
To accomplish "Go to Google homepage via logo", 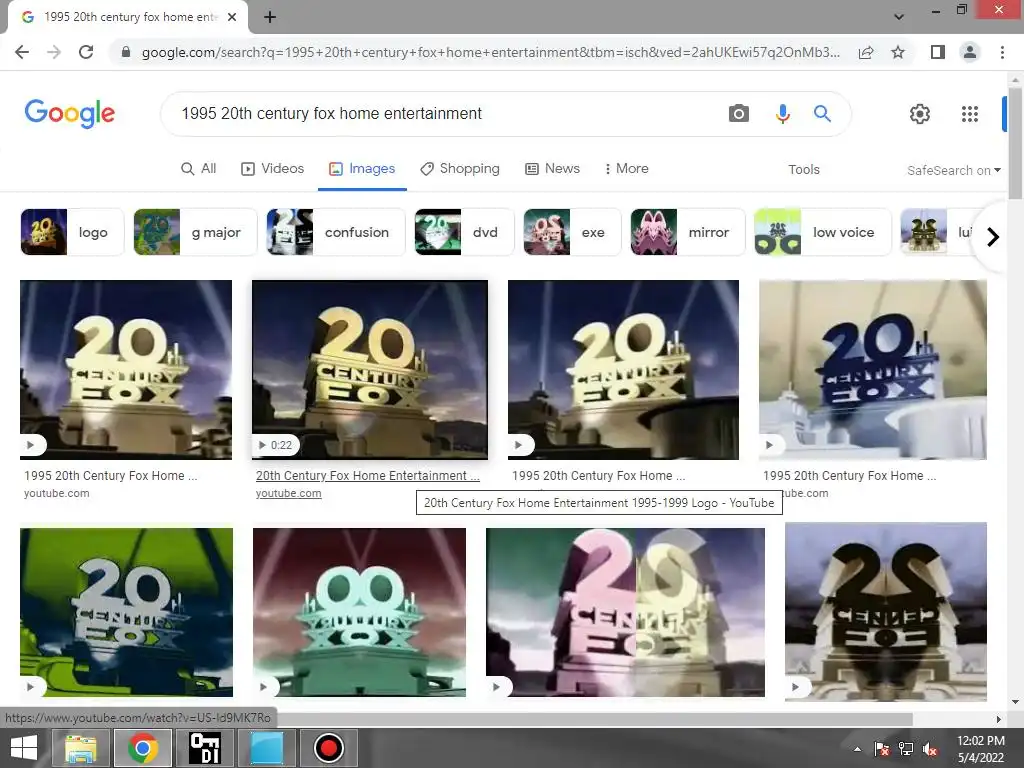I will (x=70, y=114).
